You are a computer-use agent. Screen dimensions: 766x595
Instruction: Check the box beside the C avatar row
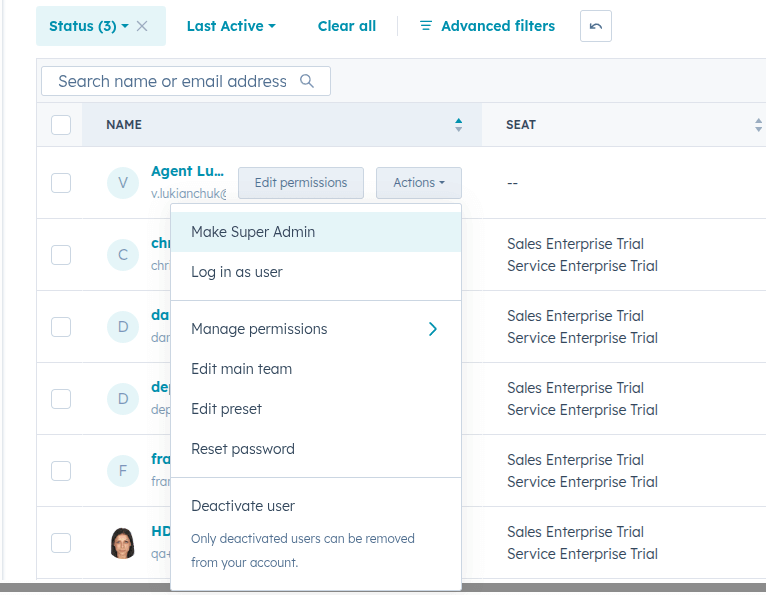tap(61, 255)
